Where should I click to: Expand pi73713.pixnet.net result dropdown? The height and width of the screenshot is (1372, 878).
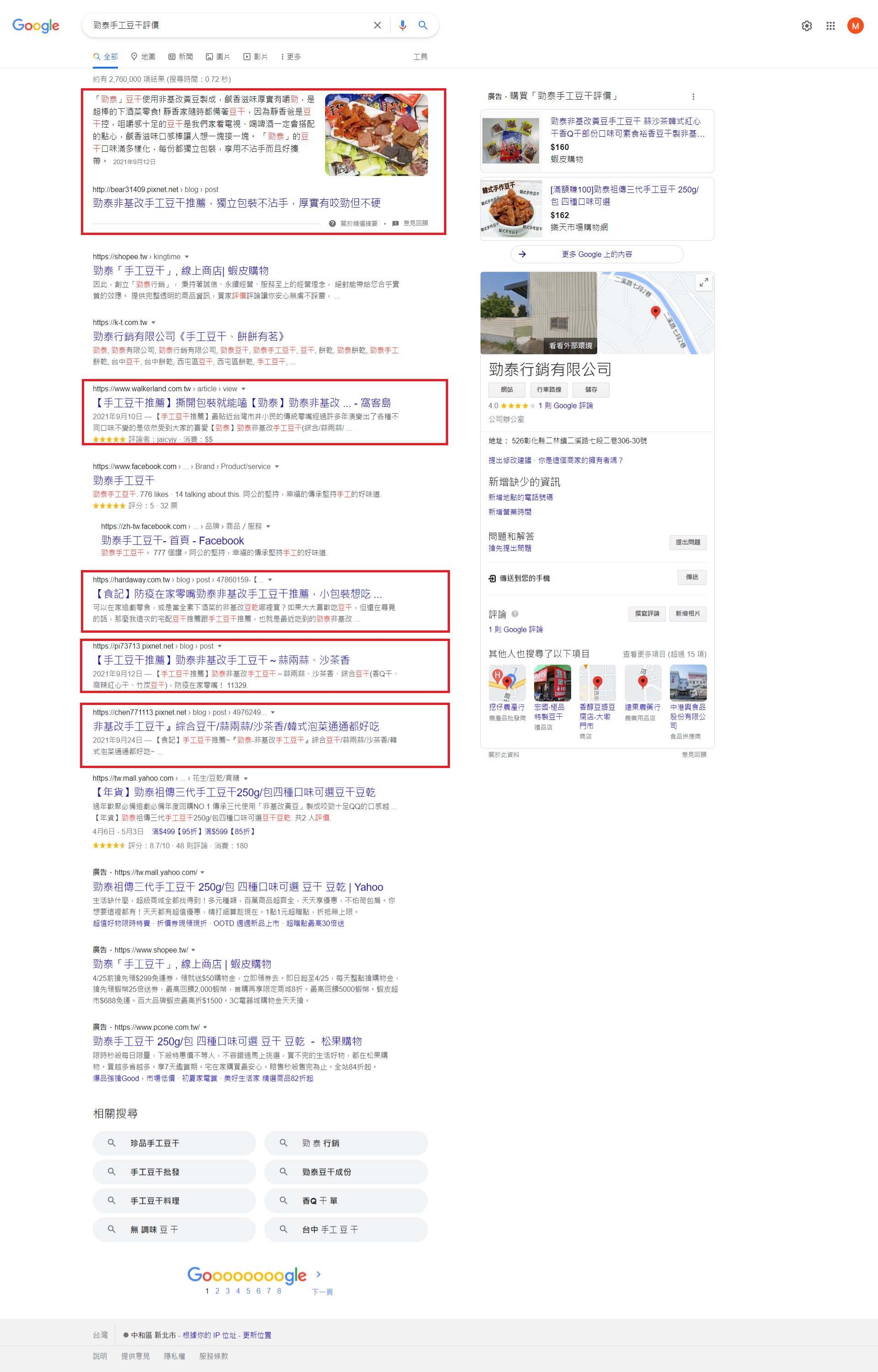(219, 646)
